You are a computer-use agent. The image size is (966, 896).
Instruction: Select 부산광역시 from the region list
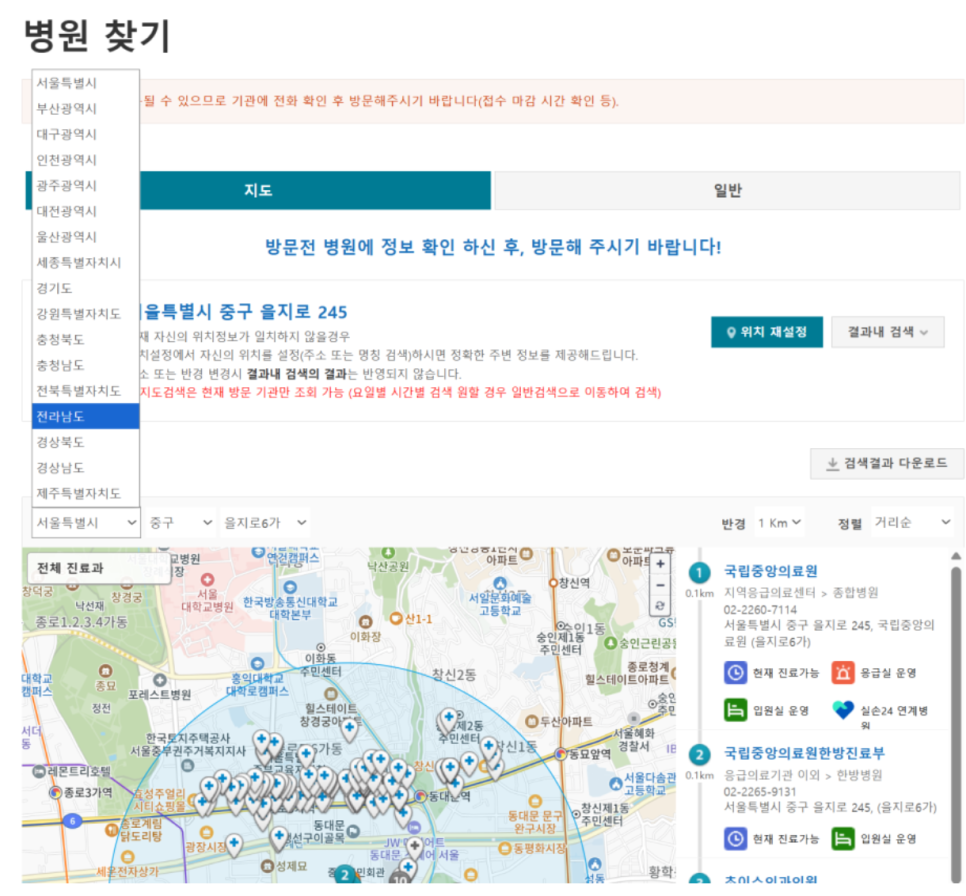(86, 108)
